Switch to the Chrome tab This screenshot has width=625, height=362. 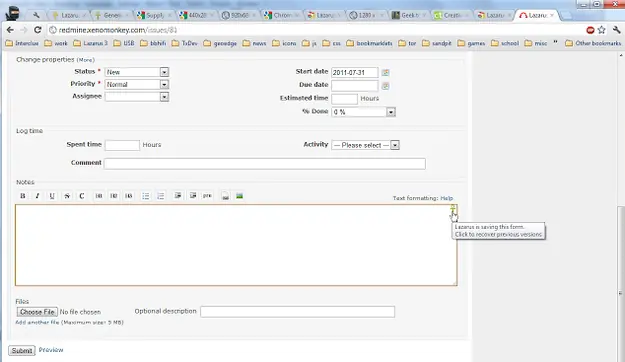pyautogui.click(x=281, y=15)
